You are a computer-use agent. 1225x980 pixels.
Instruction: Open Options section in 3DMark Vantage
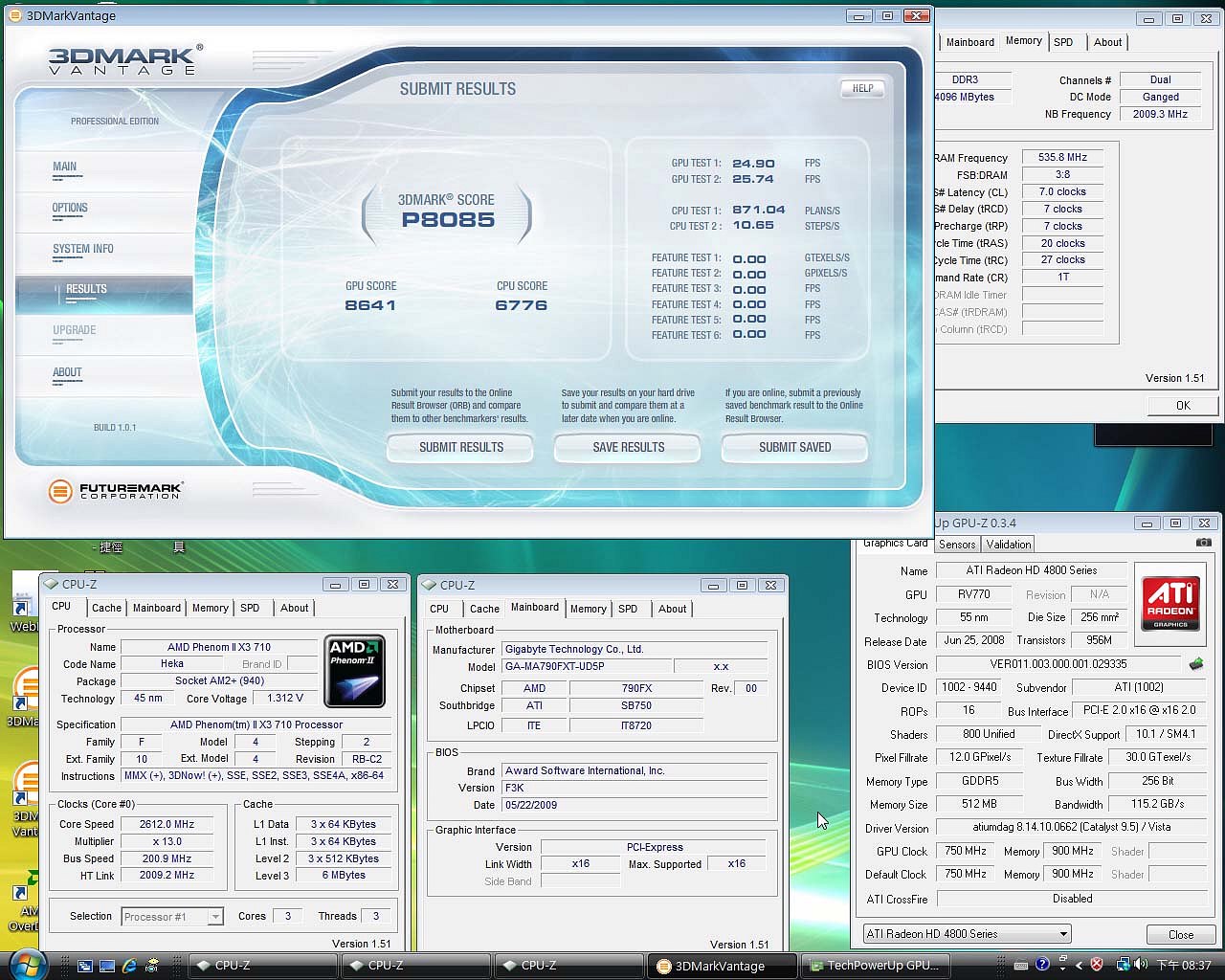[x=70, y=209]
